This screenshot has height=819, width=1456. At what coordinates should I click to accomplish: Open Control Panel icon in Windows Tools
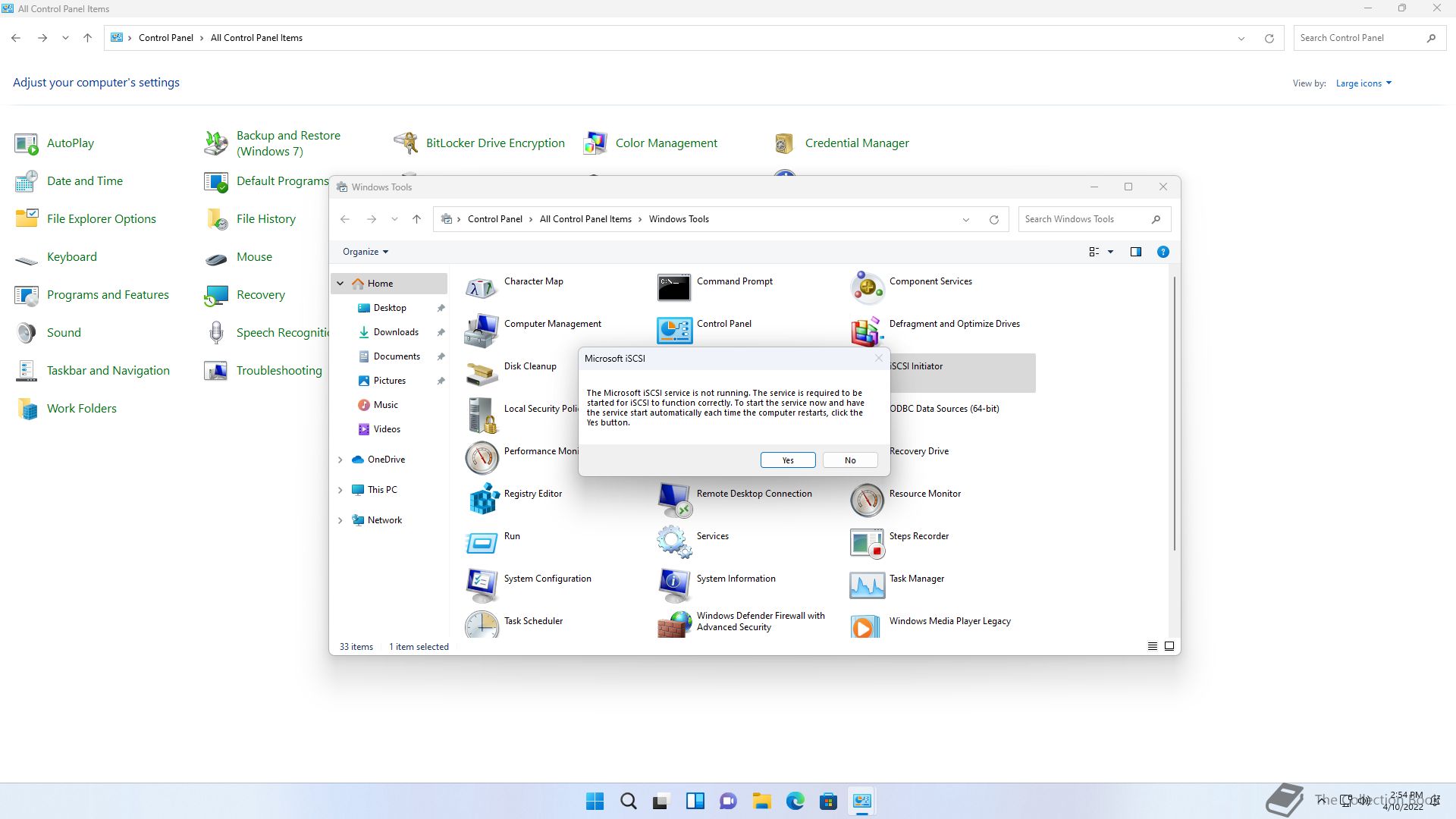tap(674, 331)
